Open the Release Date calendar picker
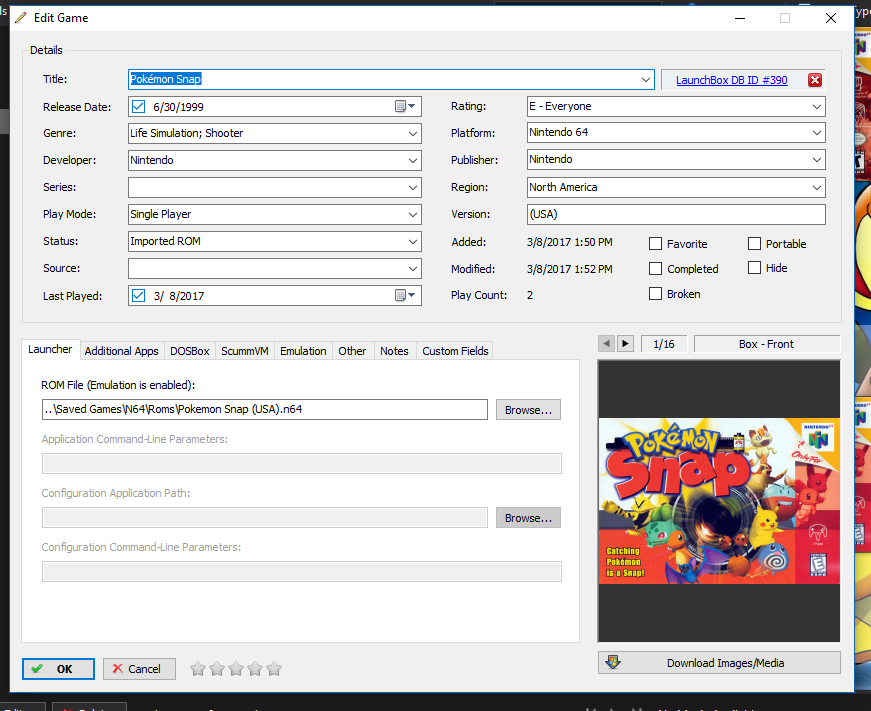871x711 pixels. 405,107
